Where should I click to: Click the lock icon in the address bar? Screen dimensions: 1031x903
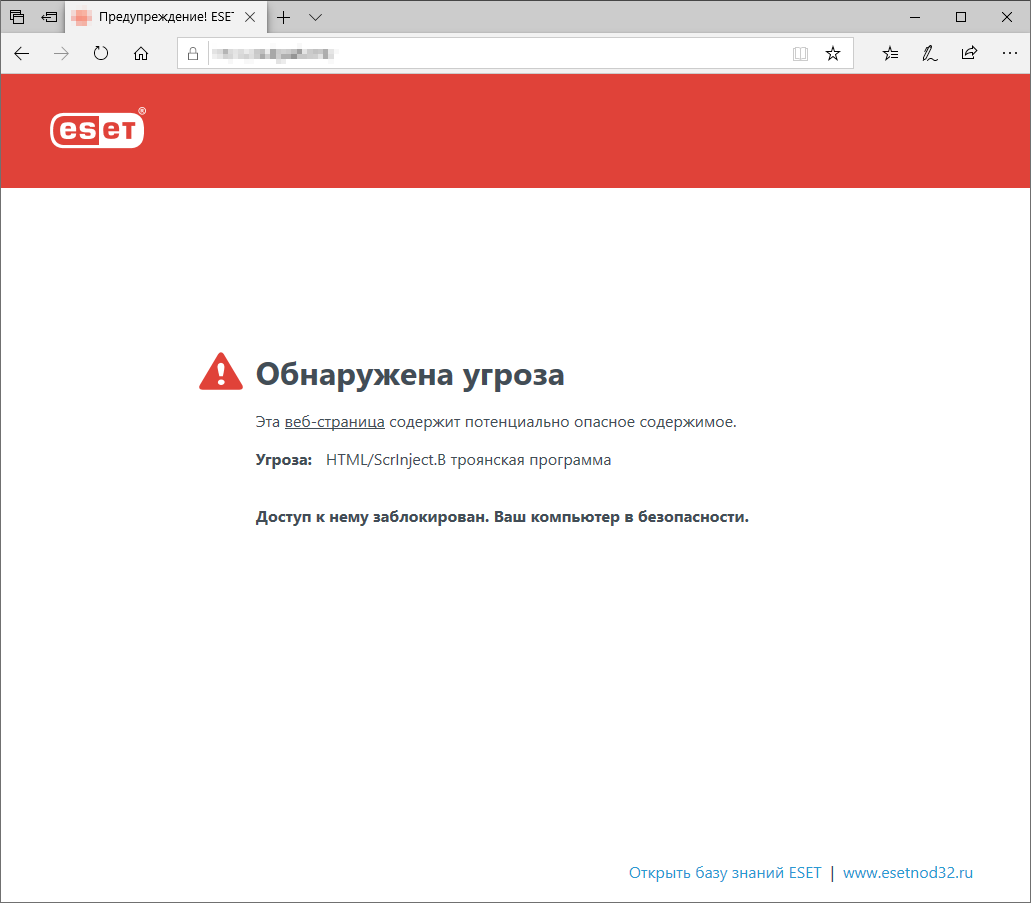[x=192, y=53]
